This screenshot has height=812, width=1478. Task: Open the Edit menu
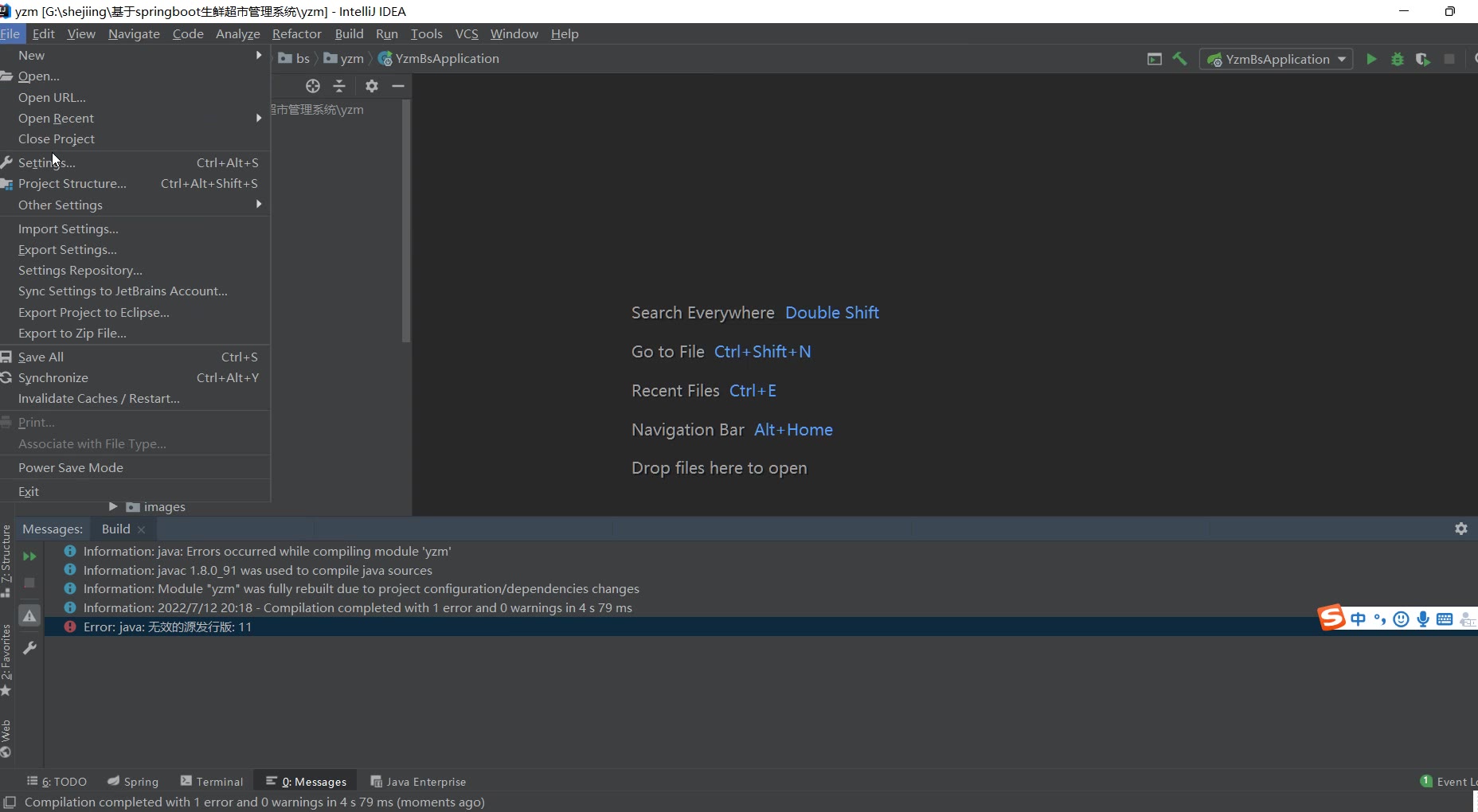pos(43,33)
